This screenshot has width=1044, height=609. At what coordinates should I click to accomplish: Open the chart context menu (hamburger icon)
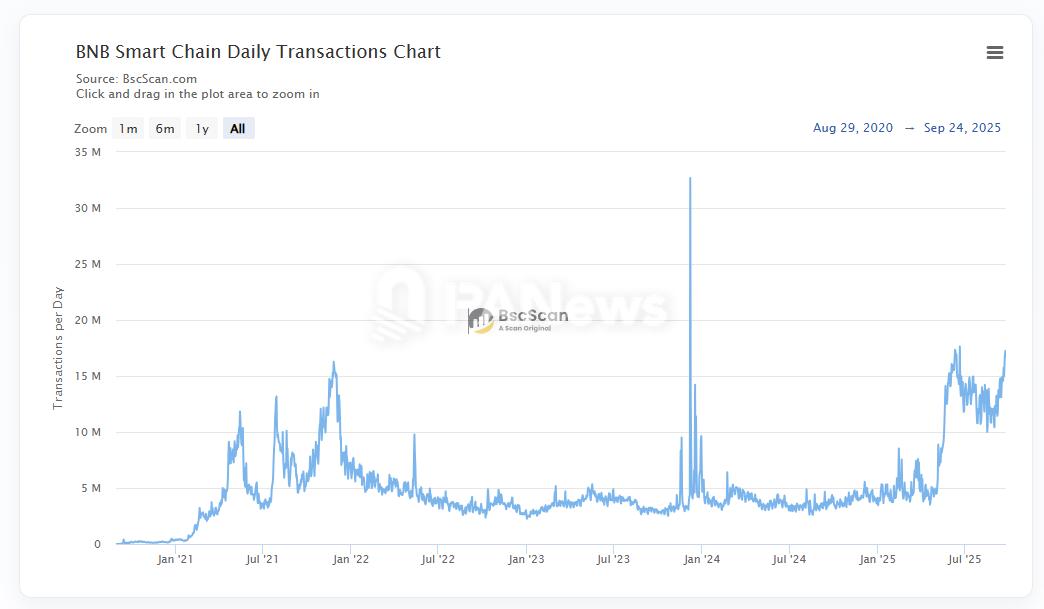[994, 53]
